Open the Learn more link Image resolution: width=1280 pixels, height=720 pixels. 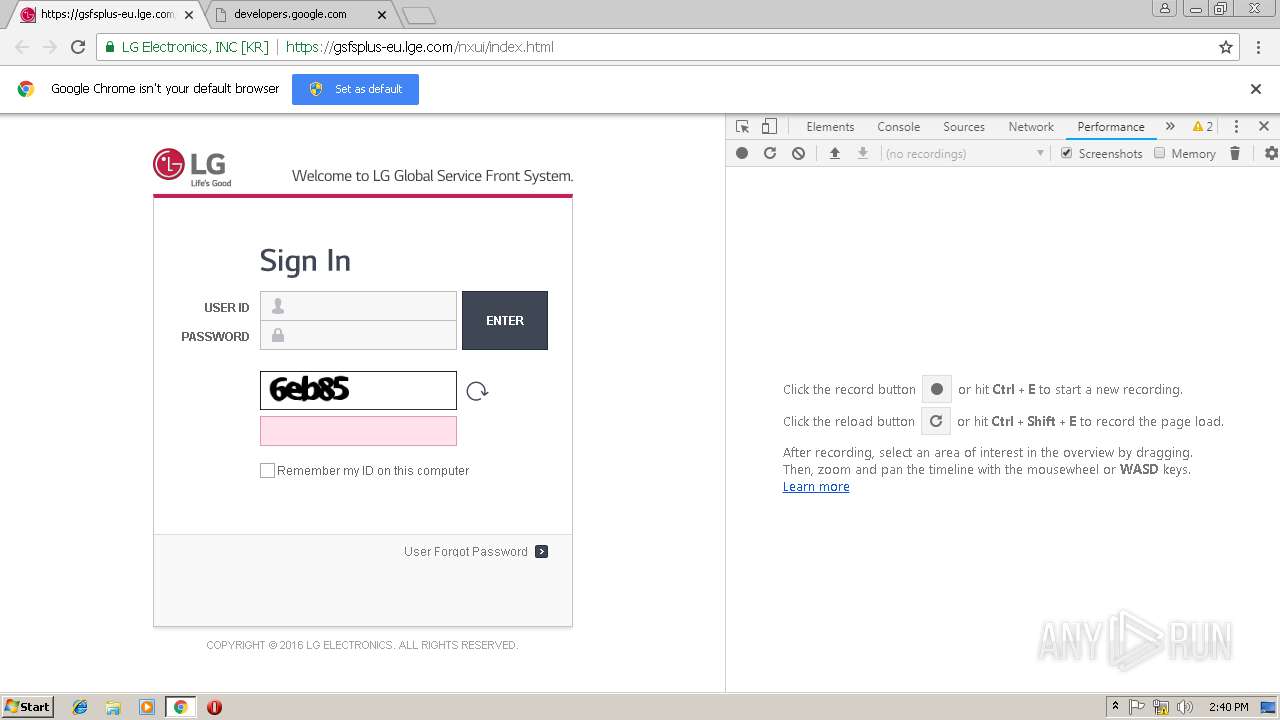pyautogui.click(x=816, y=487)
